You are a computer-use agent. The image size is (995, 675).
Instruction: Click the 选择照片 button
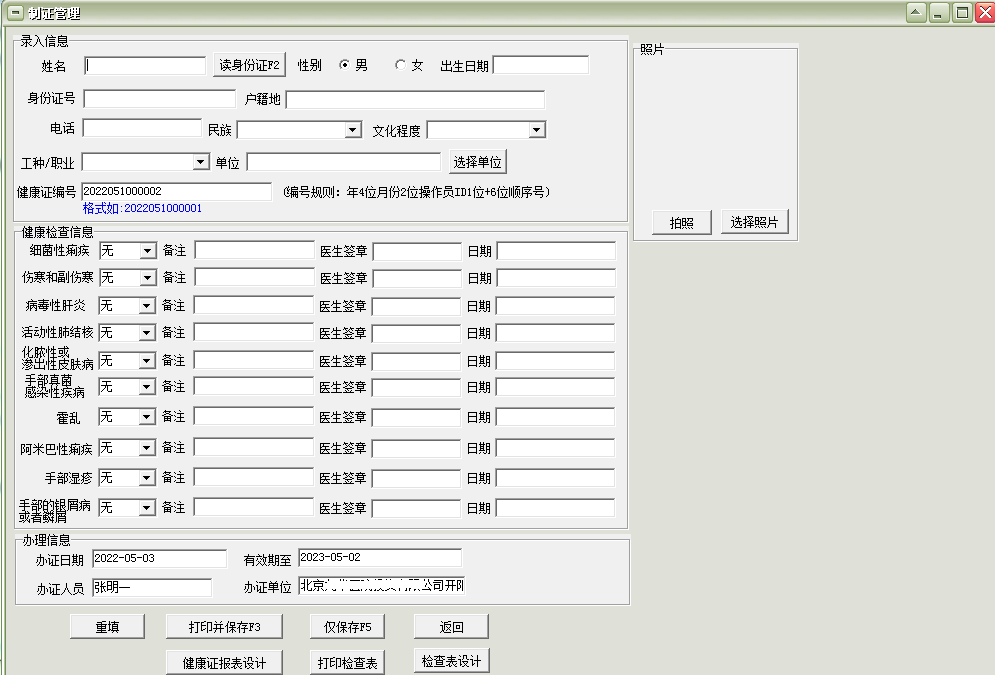(x=754, y=222)
